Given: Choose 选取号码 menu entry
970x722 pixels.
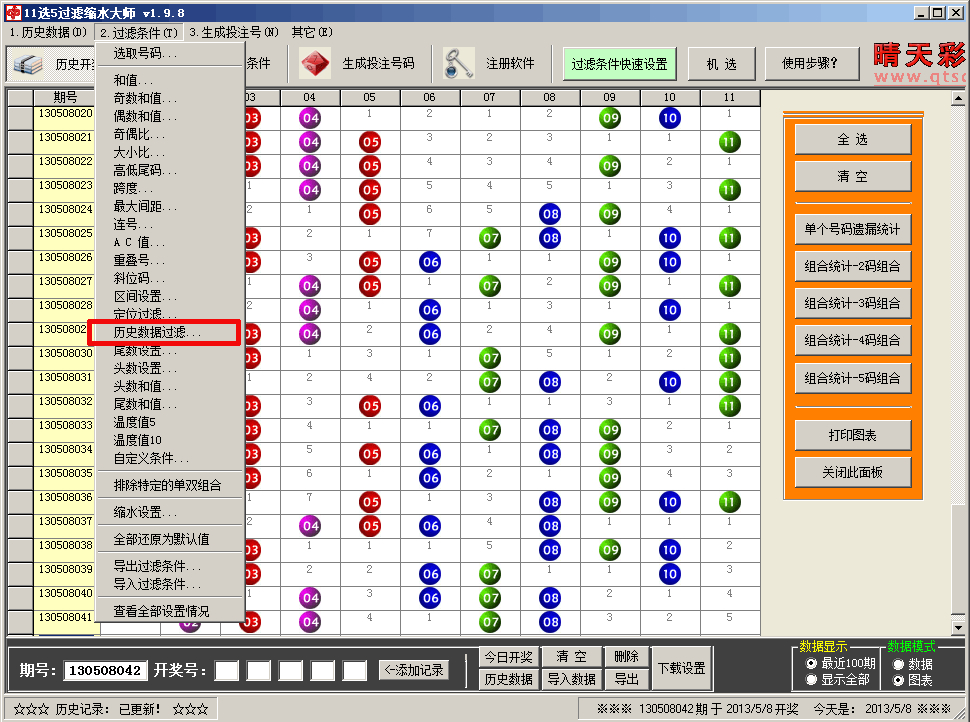Looking at the screenshot, I should pos(170,54).
